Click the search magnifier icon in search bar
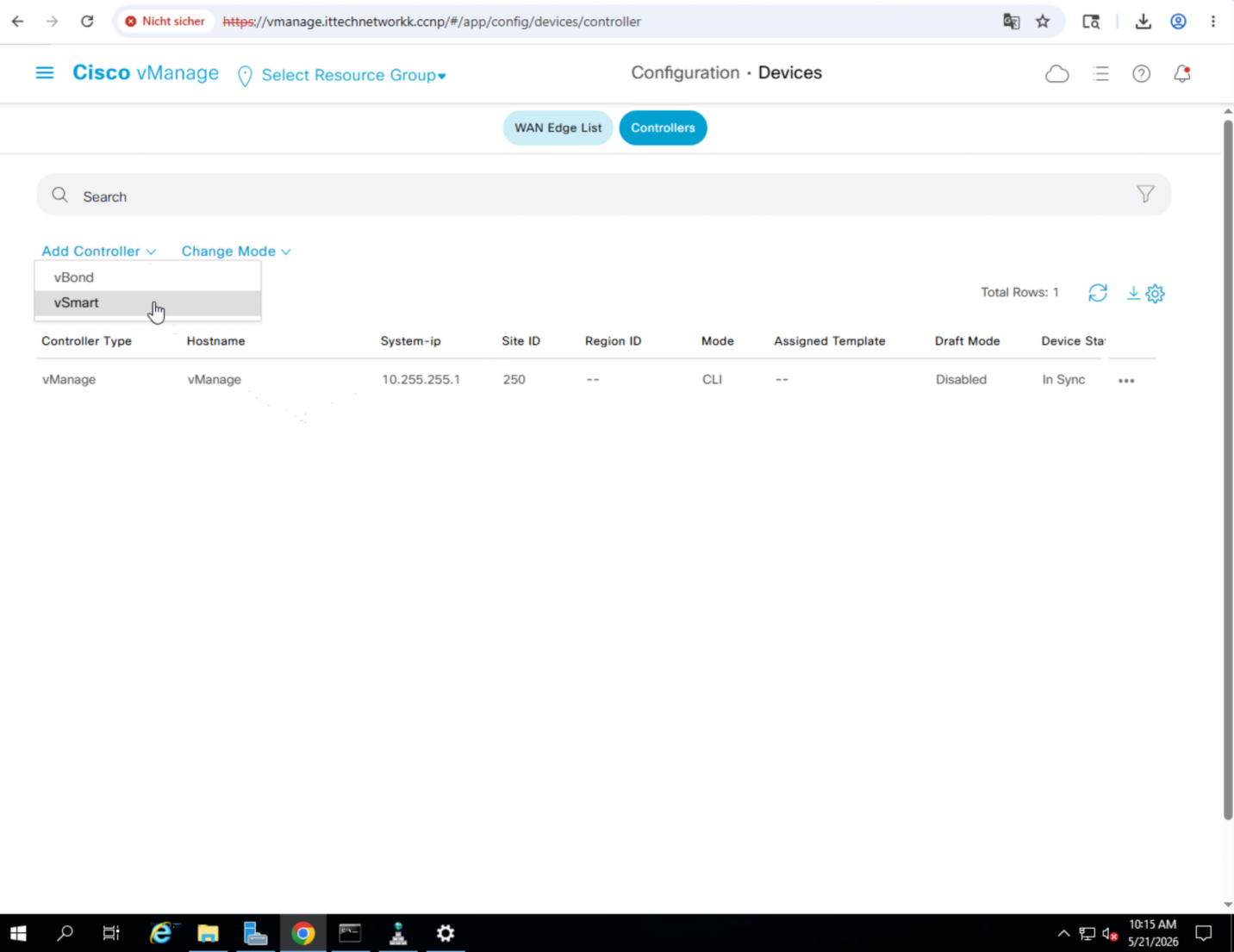1234x952 pixels. pyautogui.click(x=59, y=196)
